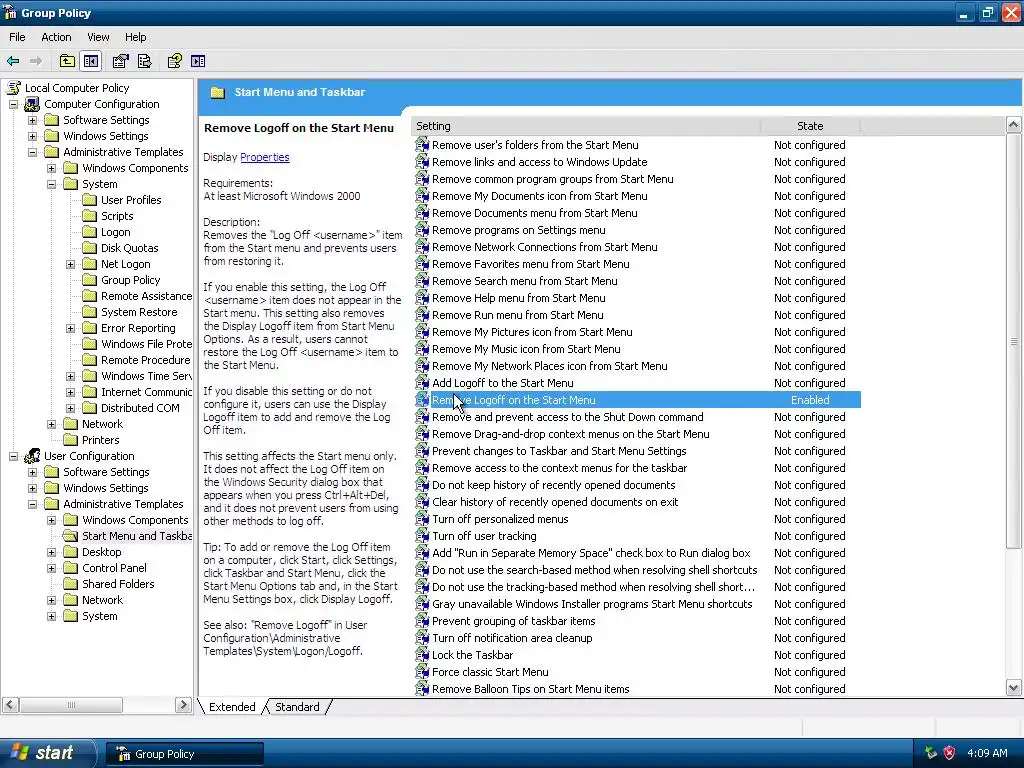The width and height of the screenshot is (1024, 768).
Task: Click the State column header
Action: pos(810,126)
